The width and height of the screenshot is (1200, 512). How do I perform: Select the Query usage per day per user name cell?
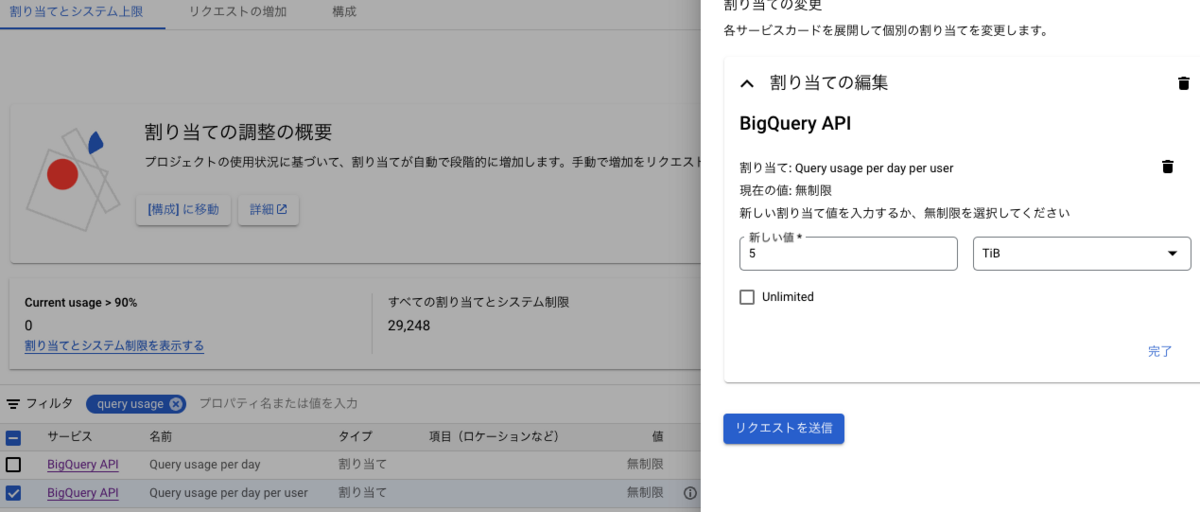point(229,493)
